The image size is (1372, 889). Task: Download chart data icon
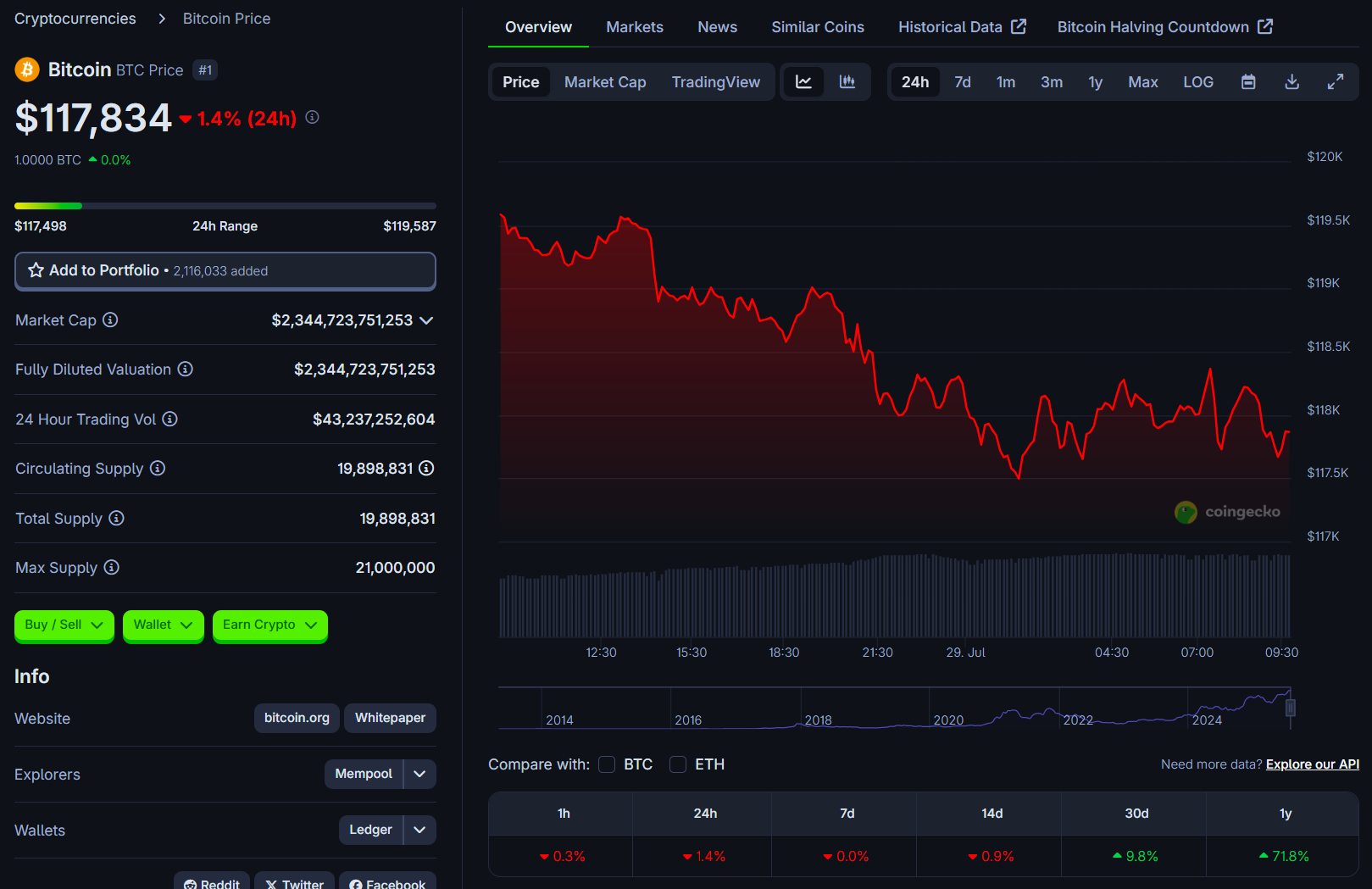(1292, 82)
